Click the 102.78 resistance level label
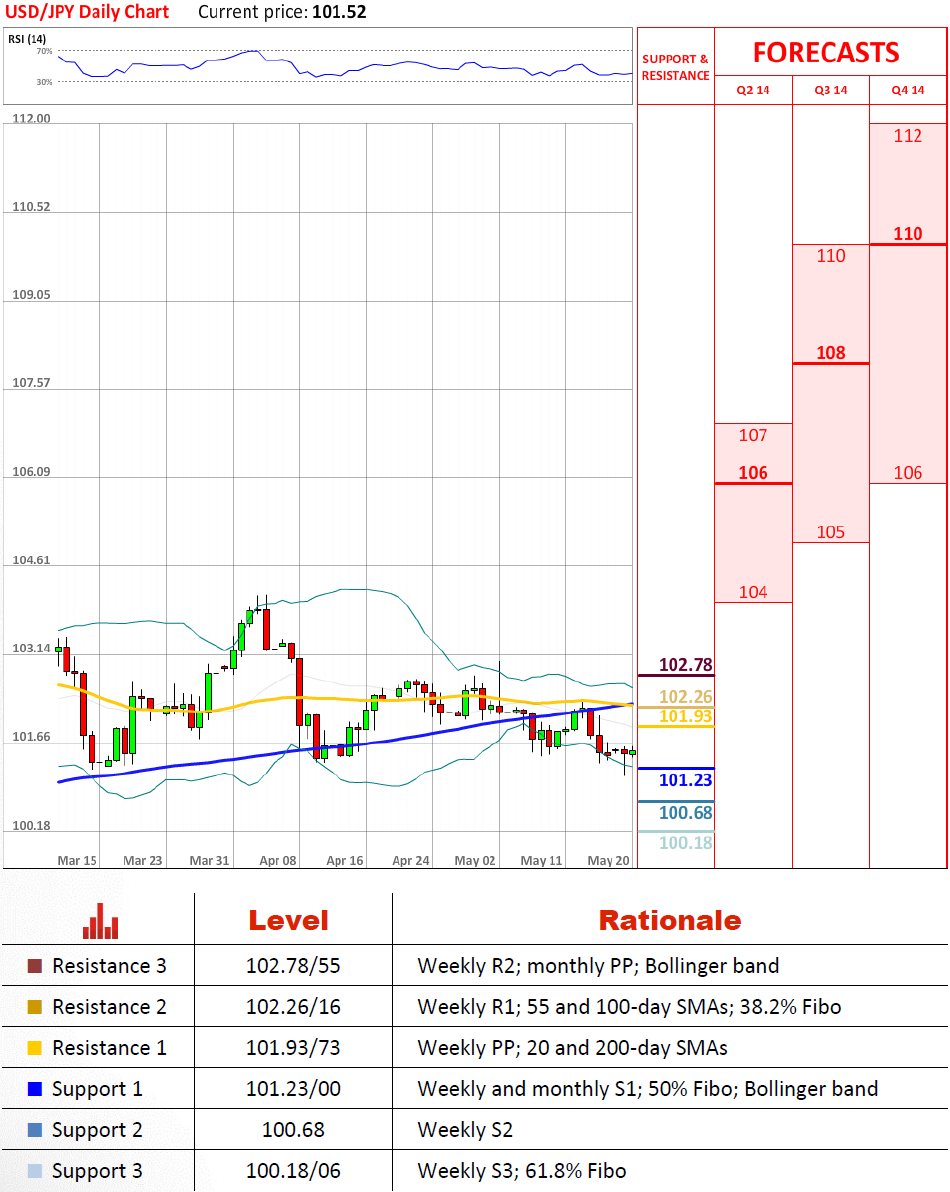The width and height of the screenshot is (950, 1192). pyautogui.click(x=686, y=665)
